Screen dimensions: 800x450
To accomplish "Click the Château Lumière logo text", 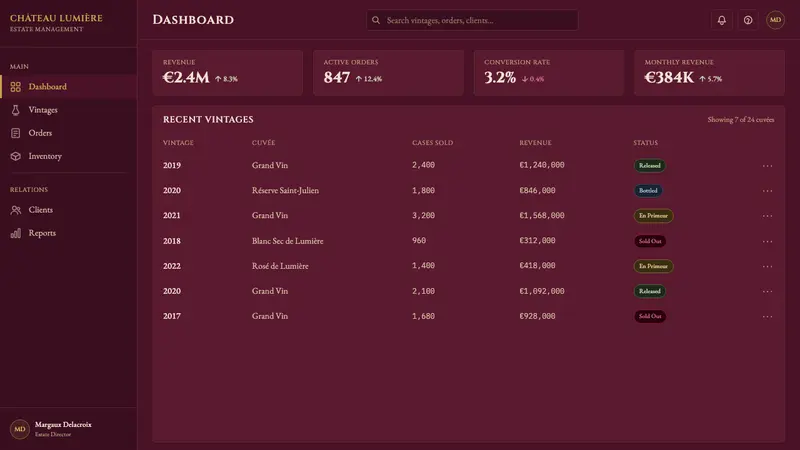I will tap(56, 18).
